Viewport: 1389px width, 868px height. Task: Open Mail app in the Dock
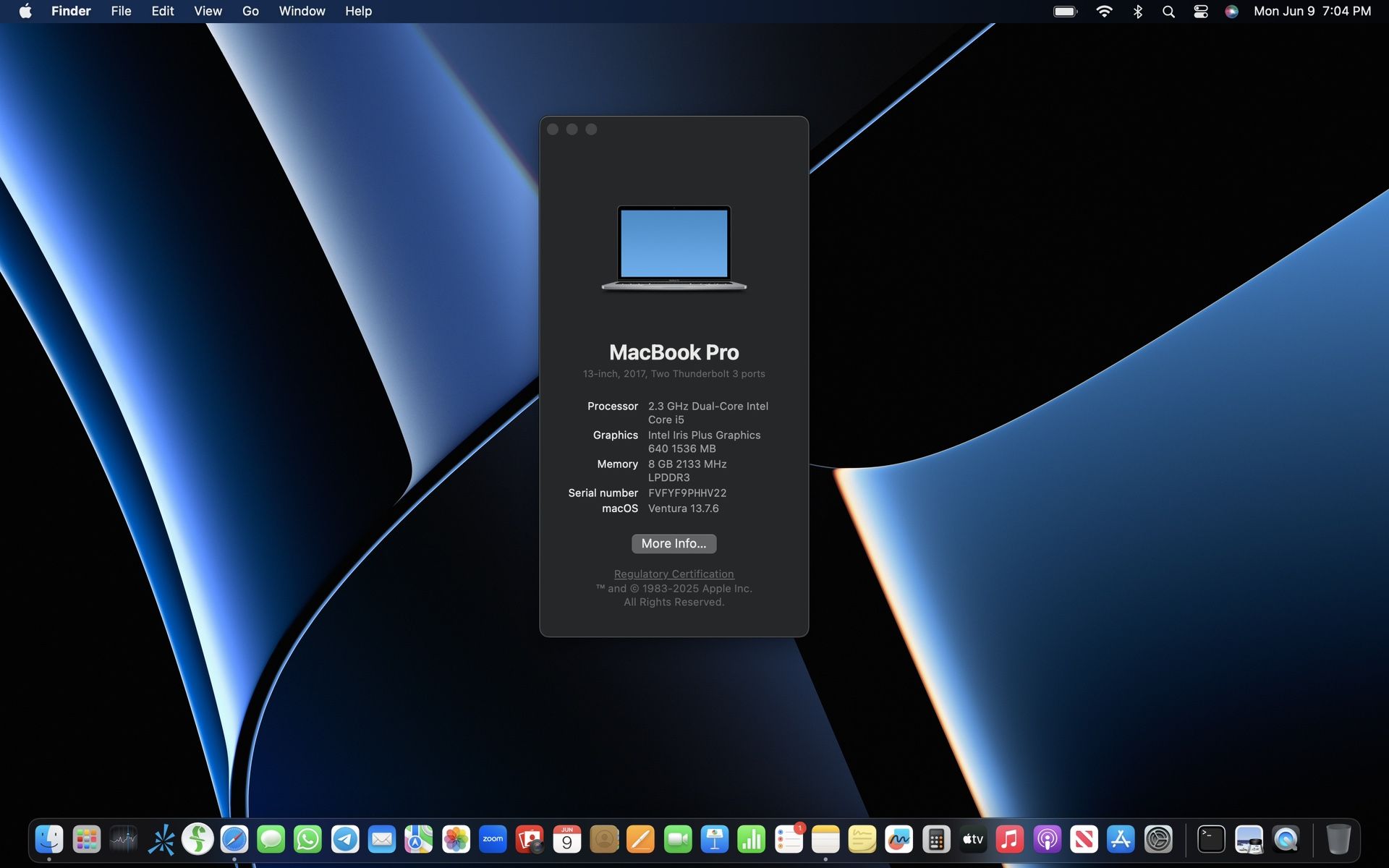382,839
